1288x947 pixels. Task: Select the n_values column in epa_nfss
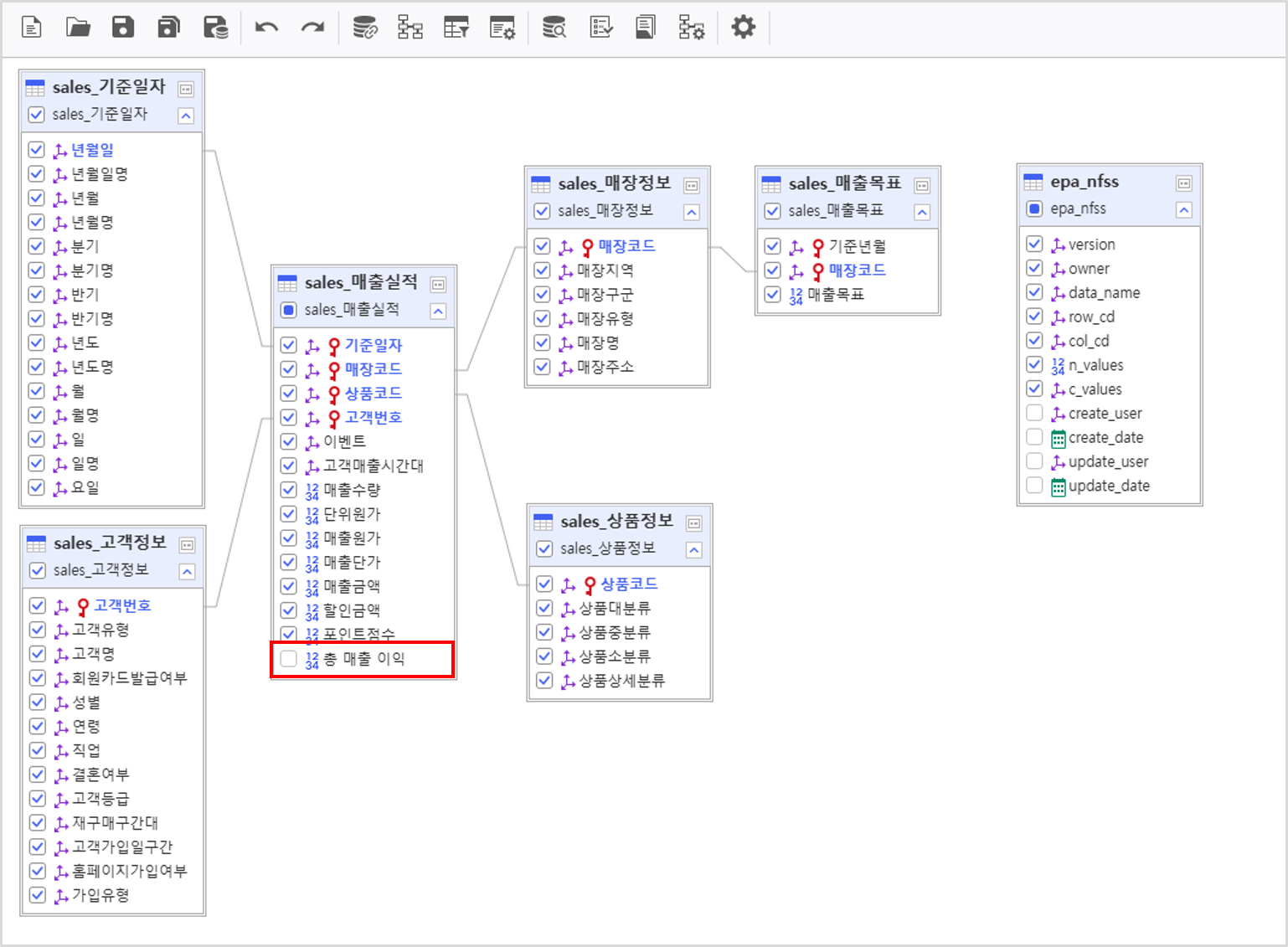(1095, 365)
